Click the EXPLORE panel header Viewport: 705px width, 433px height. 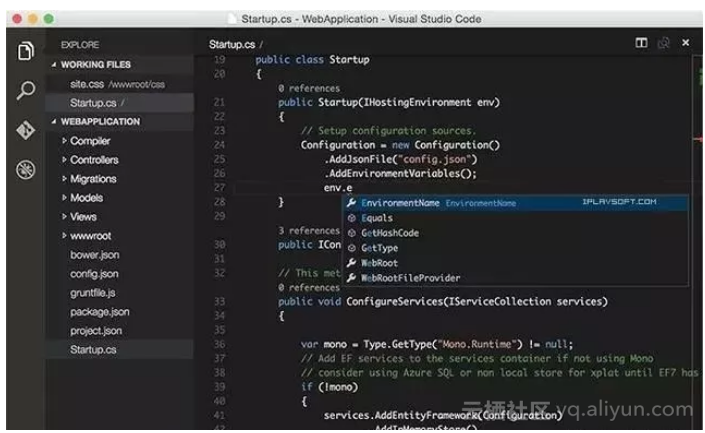click(x=80, y=45)
